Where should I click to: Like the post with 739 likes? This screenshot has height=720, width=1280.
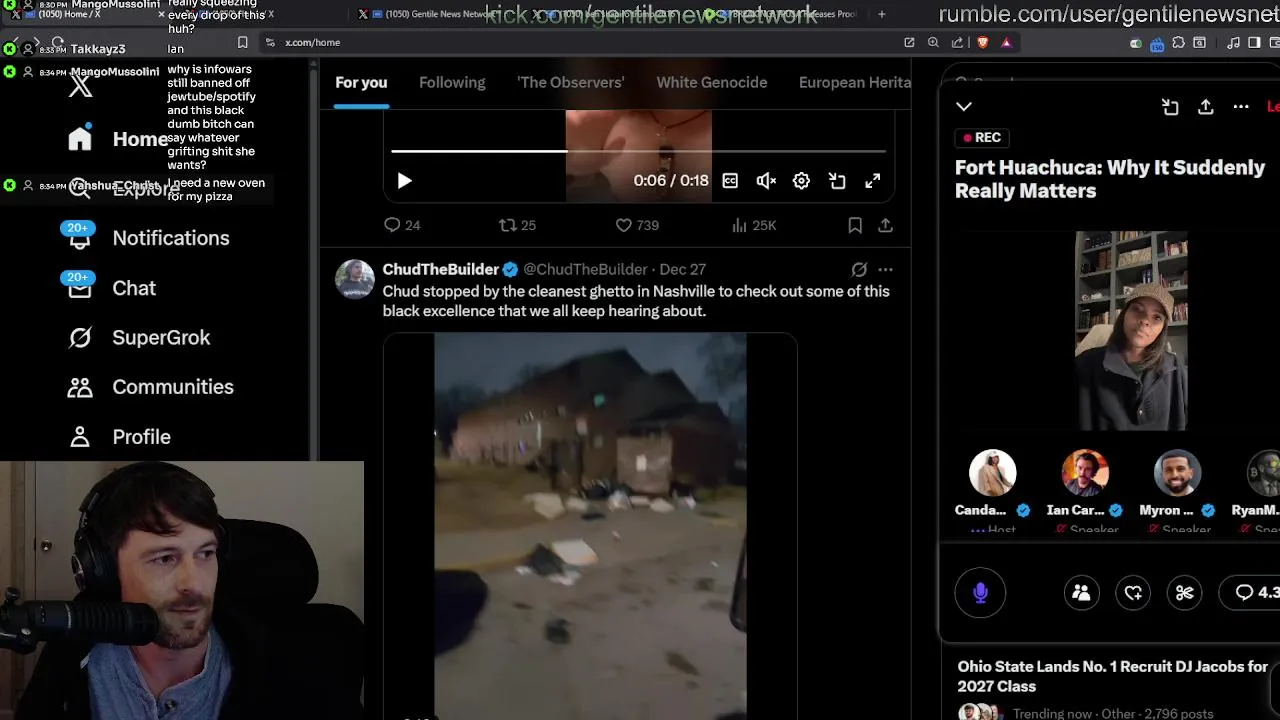click(637, 225)
